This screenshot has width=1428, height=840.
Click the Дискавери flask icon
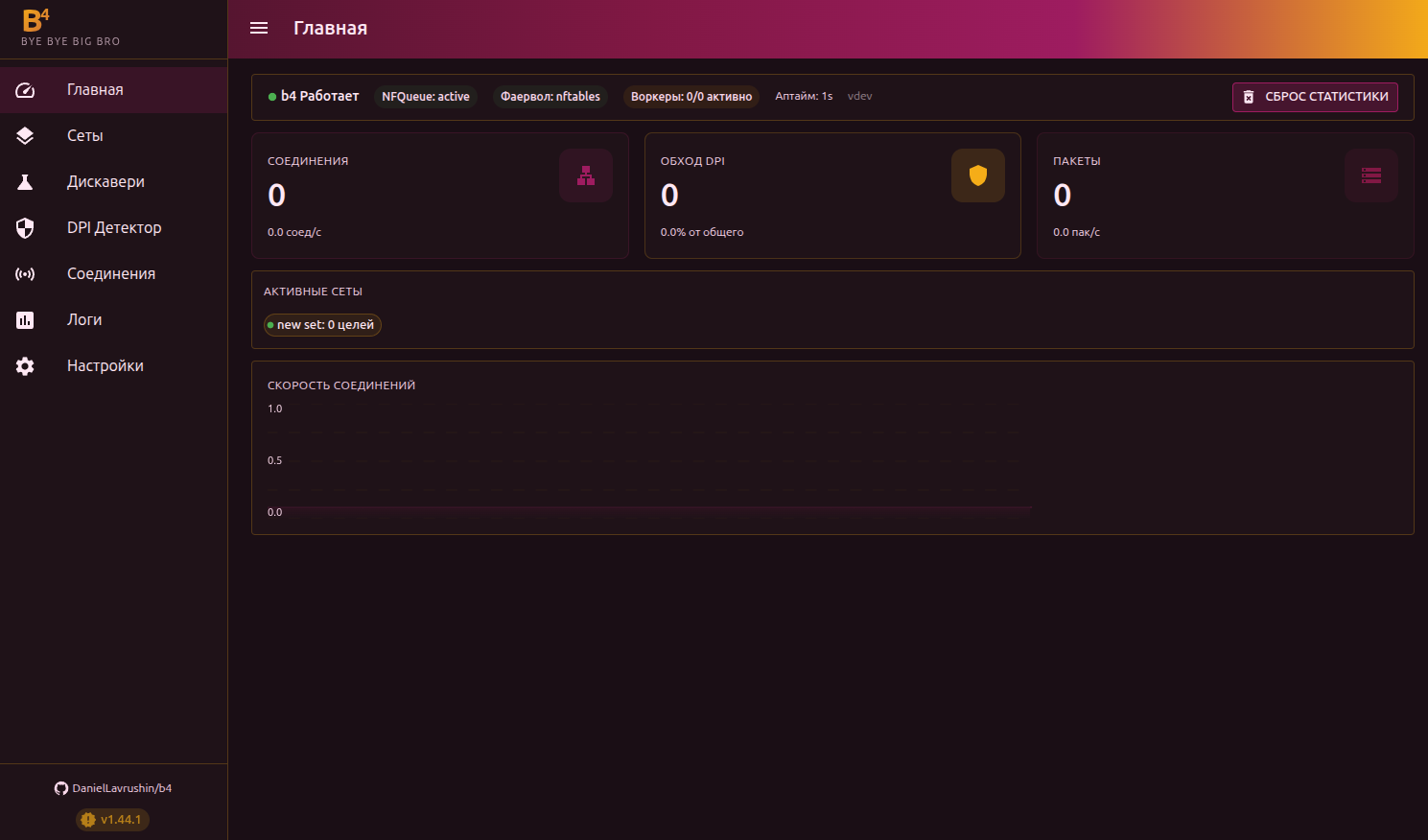coord(25,182)
